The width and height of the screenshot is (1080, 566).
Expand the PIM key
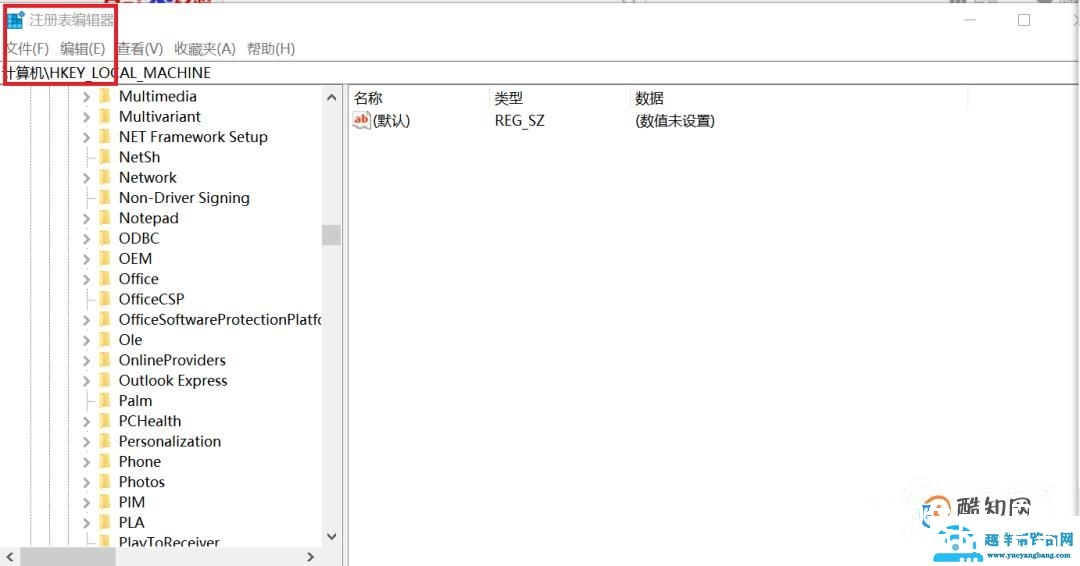pyautogui.click(x=87, y=503)
